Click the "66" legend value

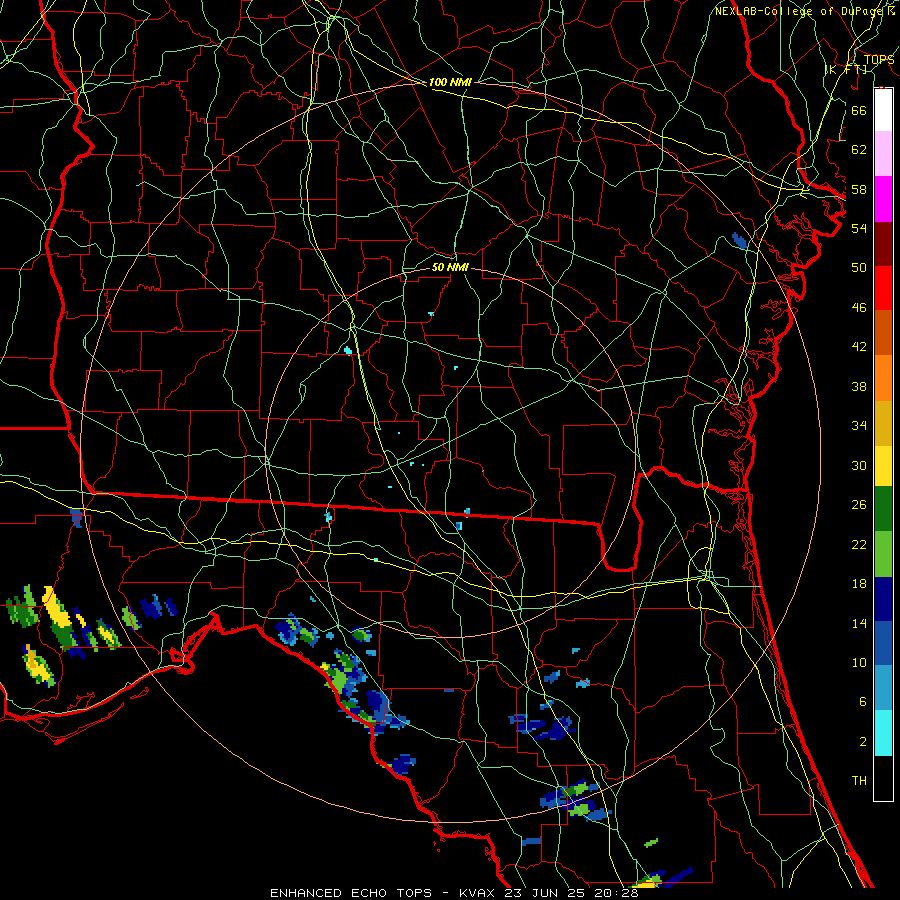tap(859, 110)
